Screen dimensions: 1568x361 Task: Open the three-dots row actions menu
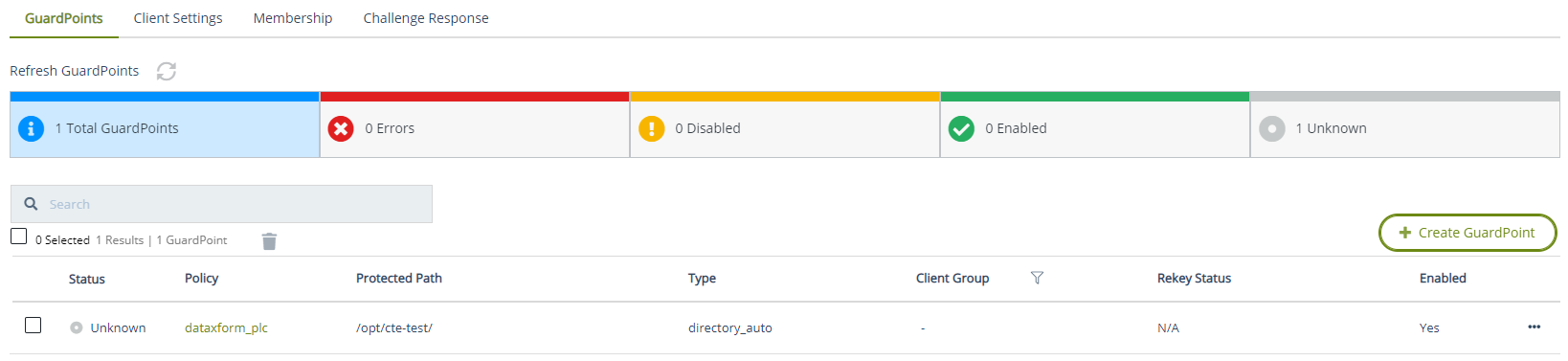point(1534,327)
